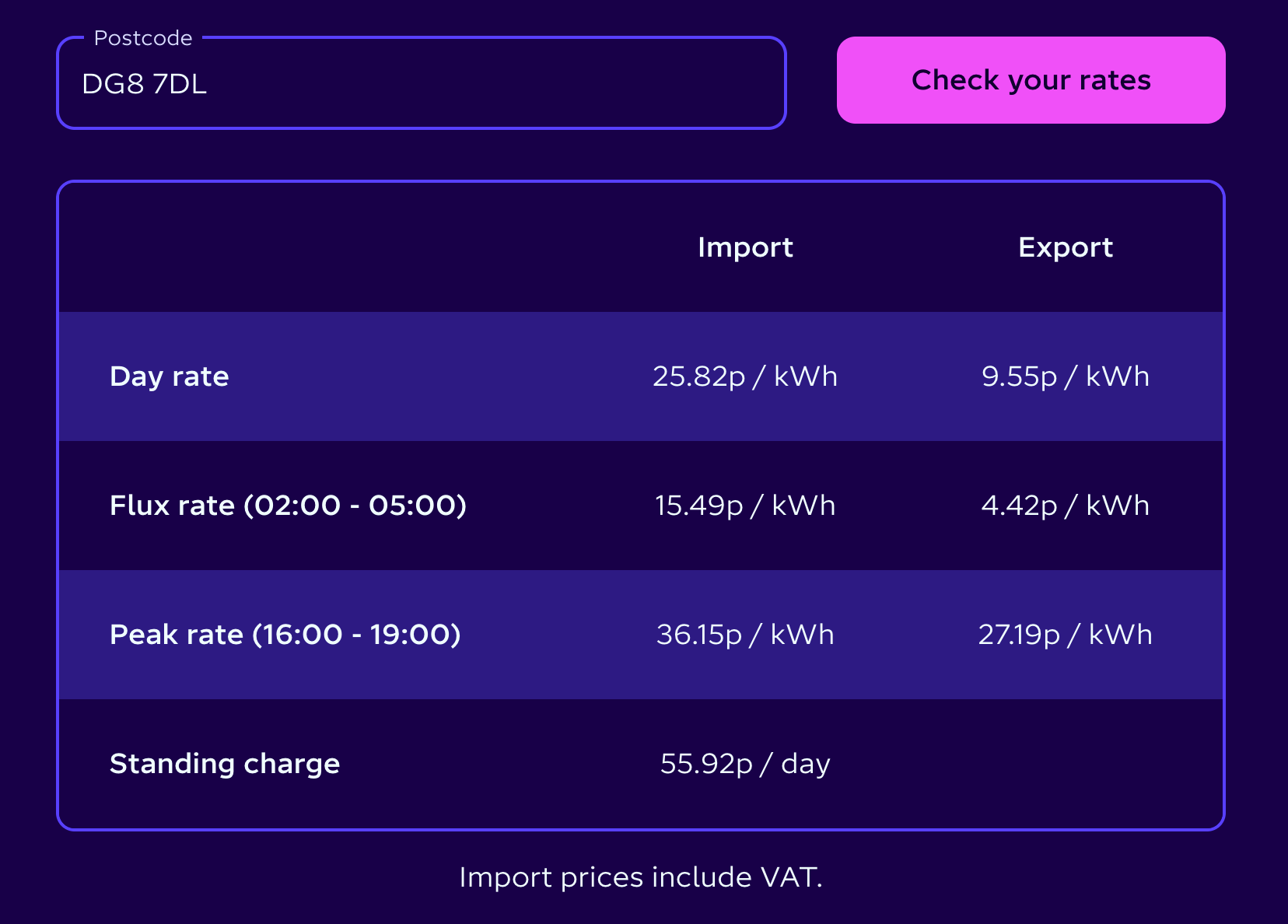Screen dimensions: 1288x924
Task: Click the Standing charge row label
Action: tap(225, 764)
